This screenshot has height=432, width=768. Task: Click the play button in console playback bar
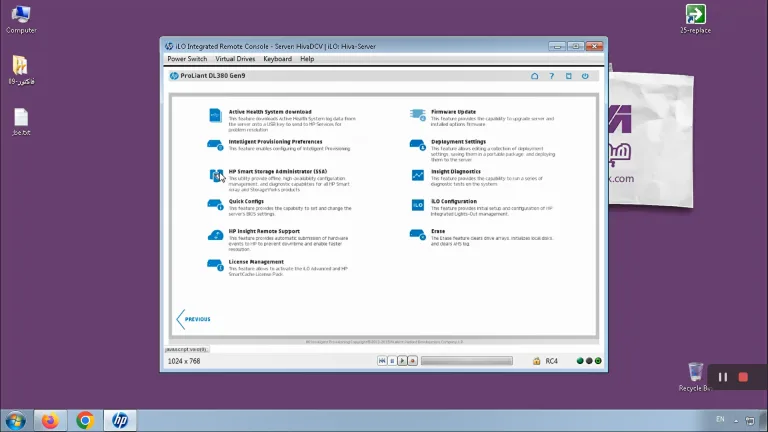402,361
